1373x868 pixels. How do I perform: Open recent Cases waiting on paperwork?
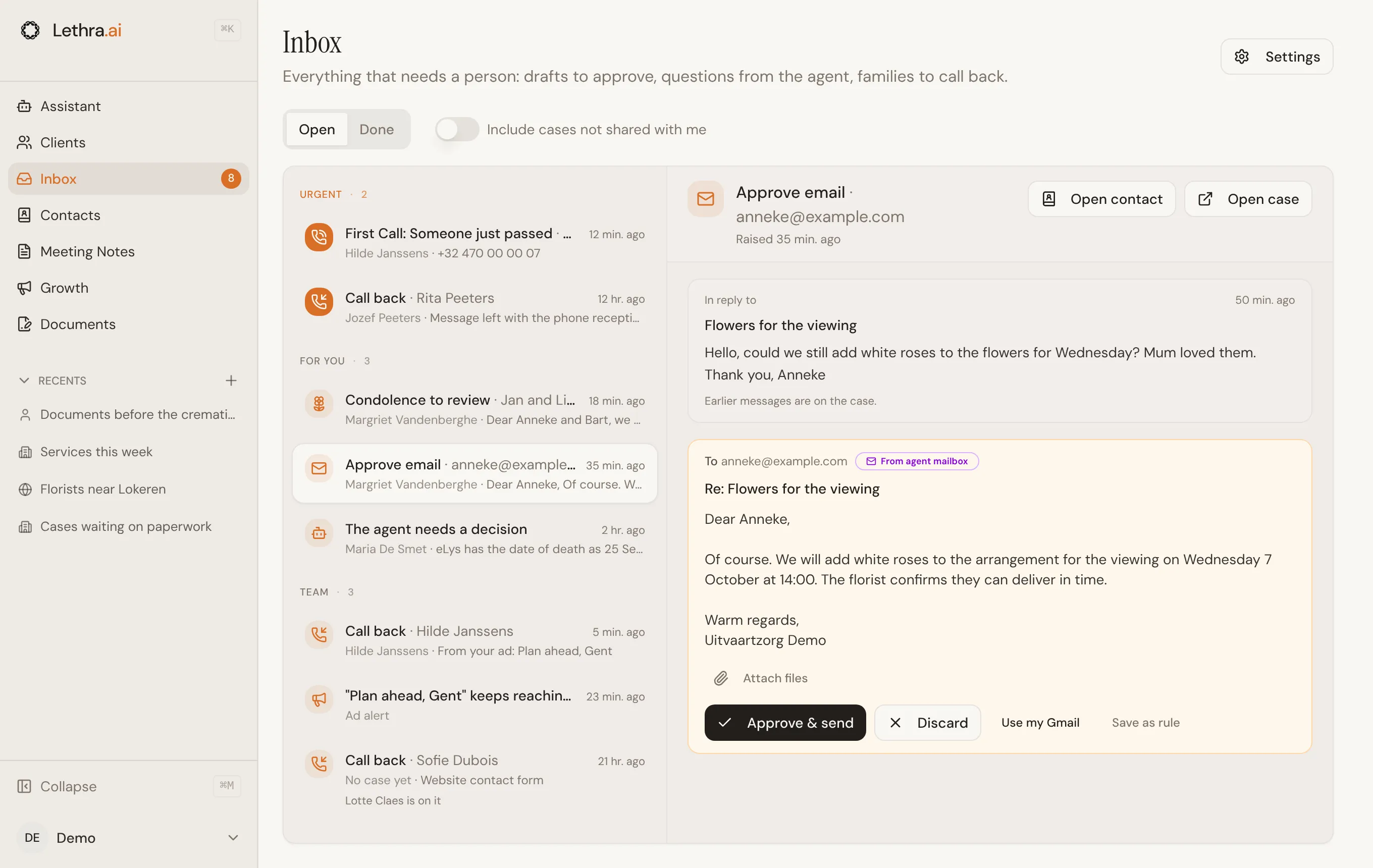(128, 527)
